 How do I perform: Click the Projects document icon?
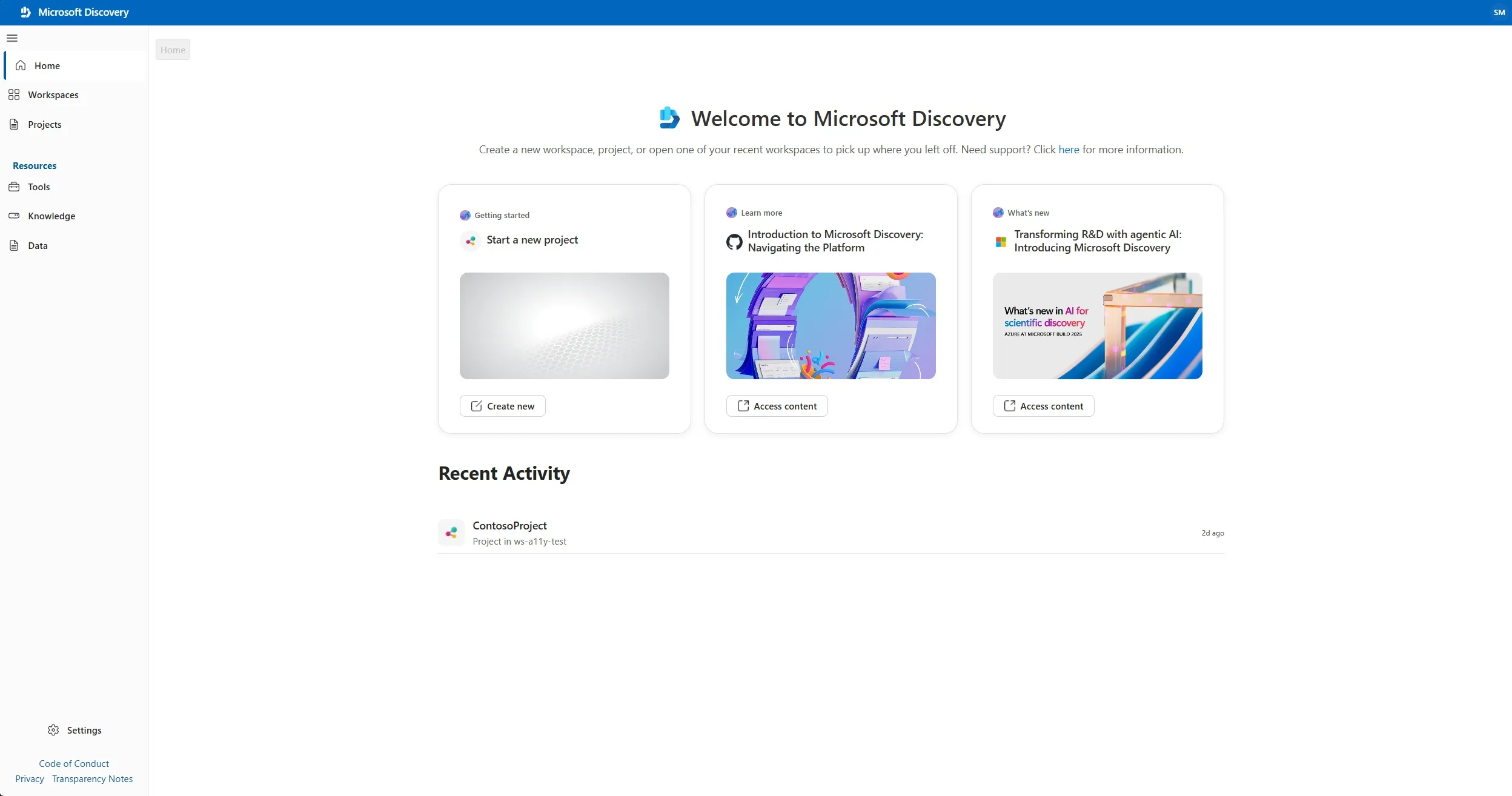pos(14,124)
